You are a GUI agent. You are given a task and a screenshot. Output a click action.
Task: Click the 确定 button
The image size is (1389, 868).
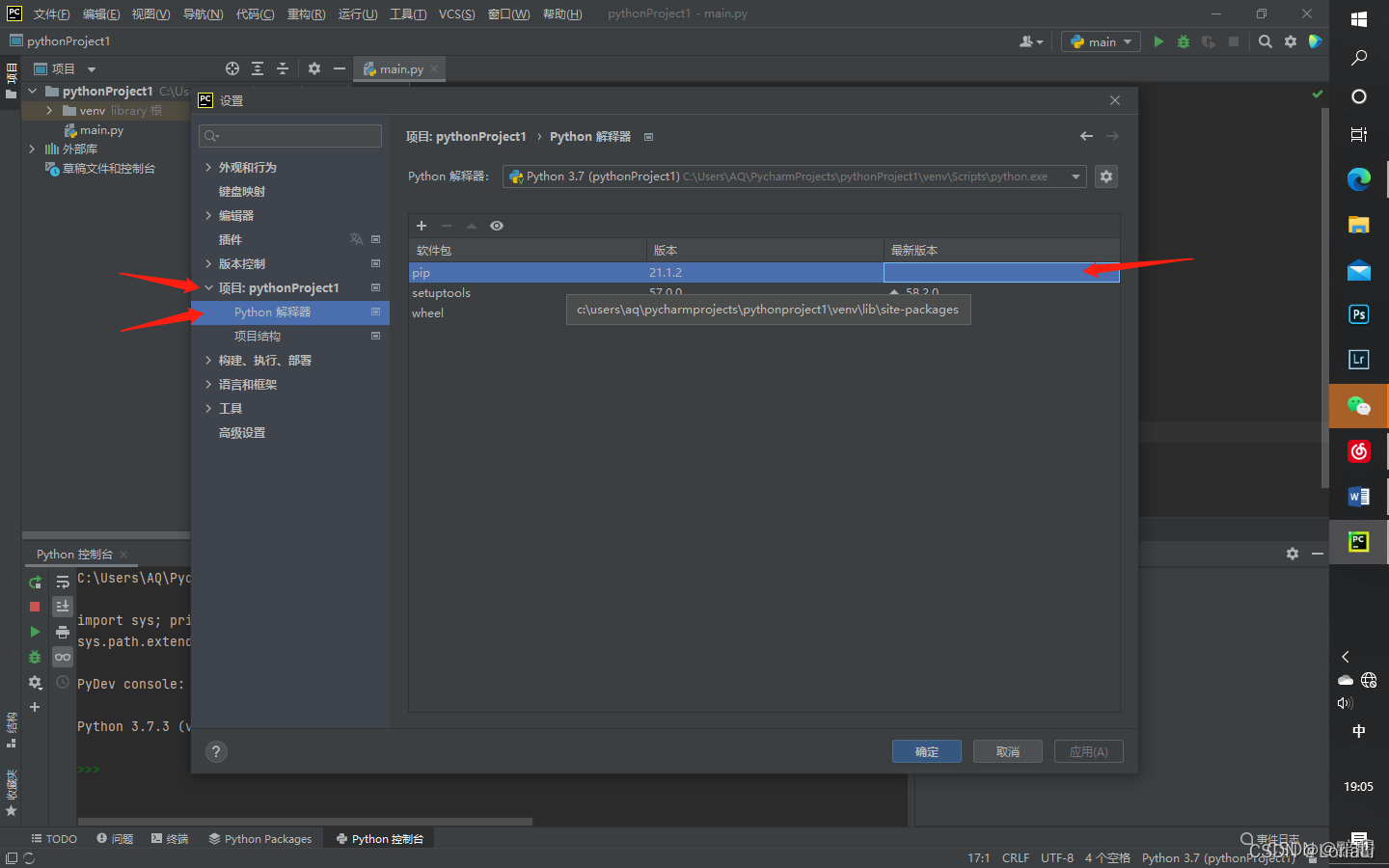pos(927,751)
